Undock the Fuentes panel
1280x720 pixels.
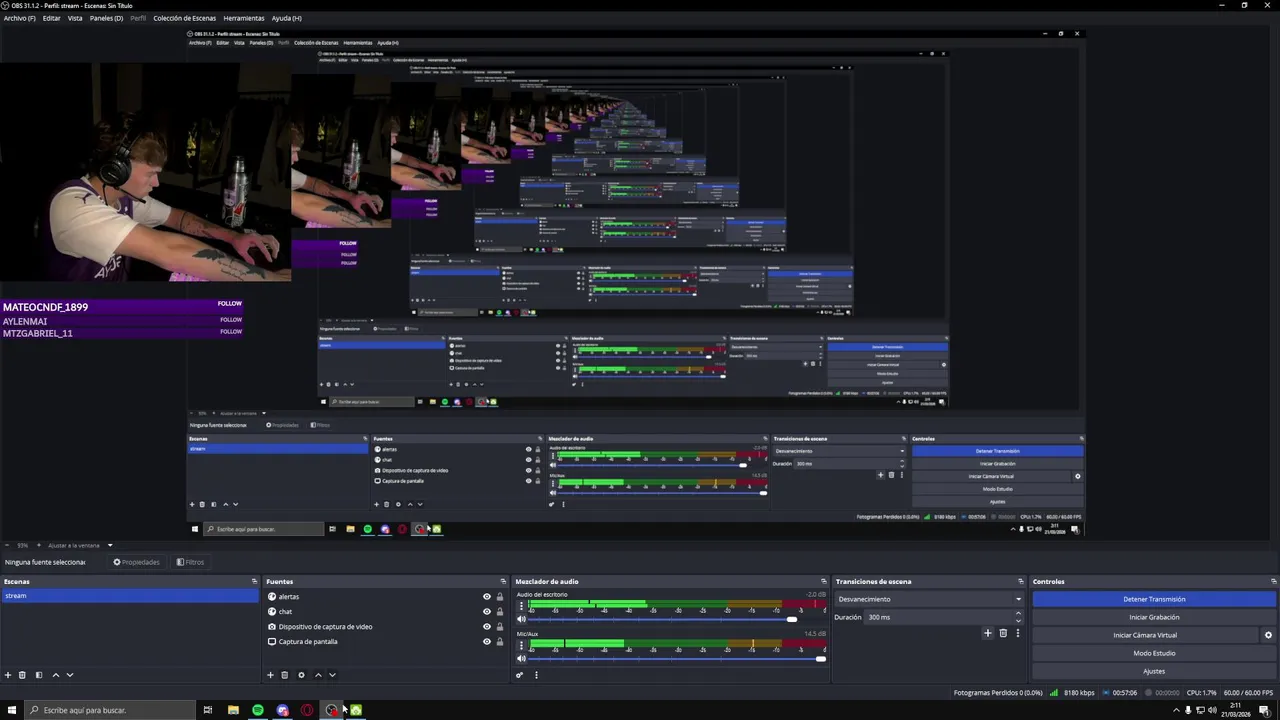click(x=503, y=581)
